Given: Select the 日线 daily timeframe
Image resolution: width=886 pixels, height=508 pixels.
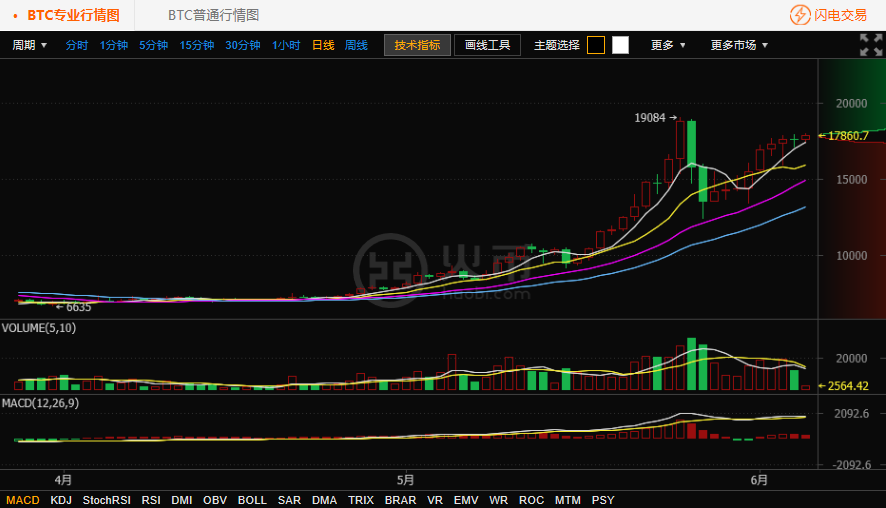Looking at the screenshot, I should 323,45.
